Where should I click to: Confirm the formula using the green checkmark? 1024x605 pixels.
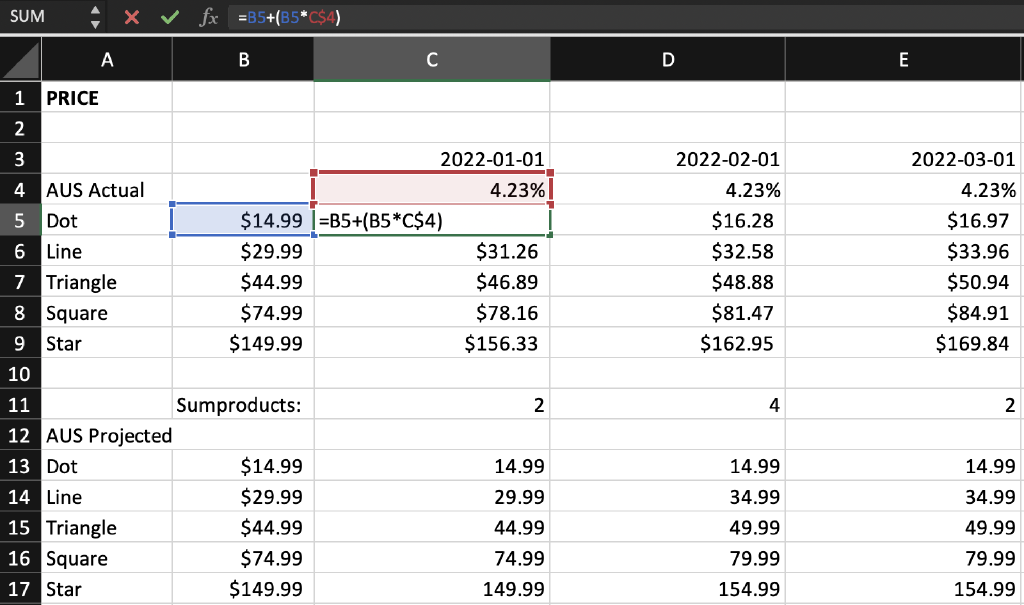170,17
